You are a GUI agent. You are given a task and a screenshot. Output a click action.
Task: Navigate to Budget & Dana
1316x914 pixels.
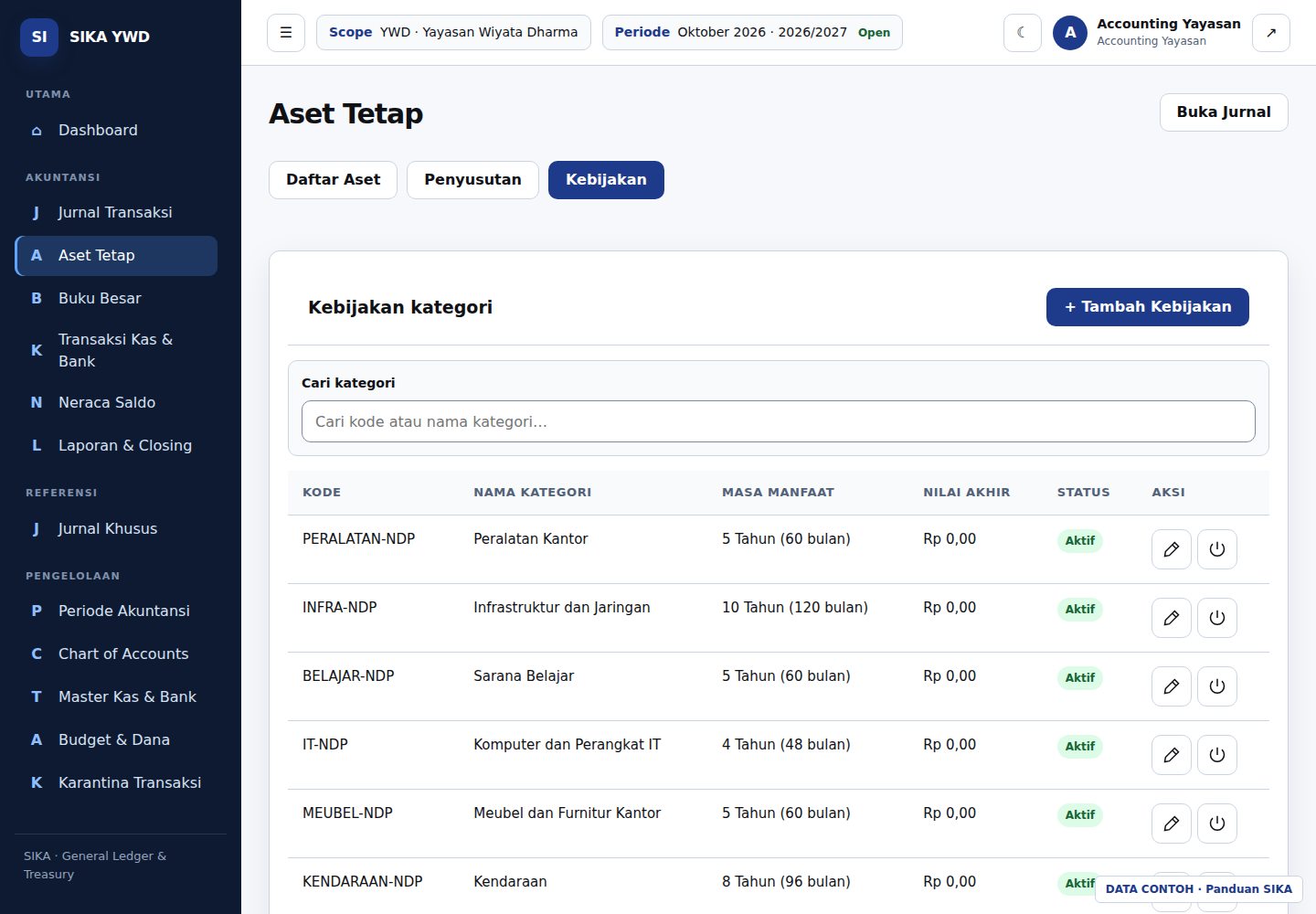(x=116, y=739)
